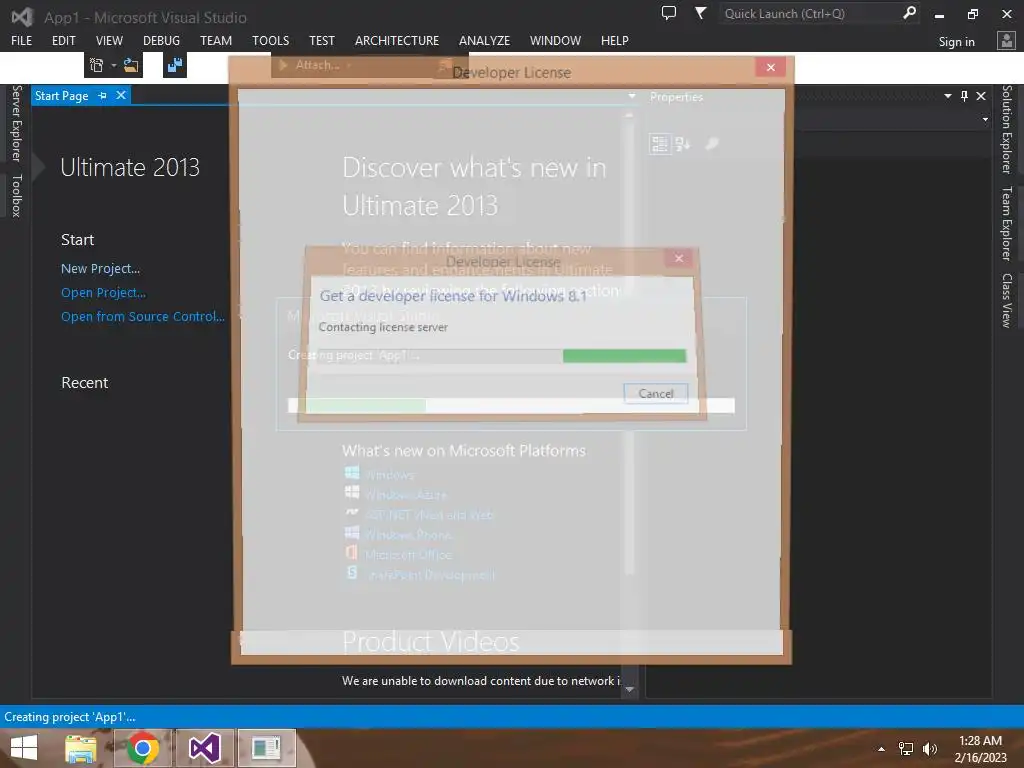The height and width of the screenshot is (768, 1024).
Task: Click the notifications filter icon
Action: (x=700, y=12)
